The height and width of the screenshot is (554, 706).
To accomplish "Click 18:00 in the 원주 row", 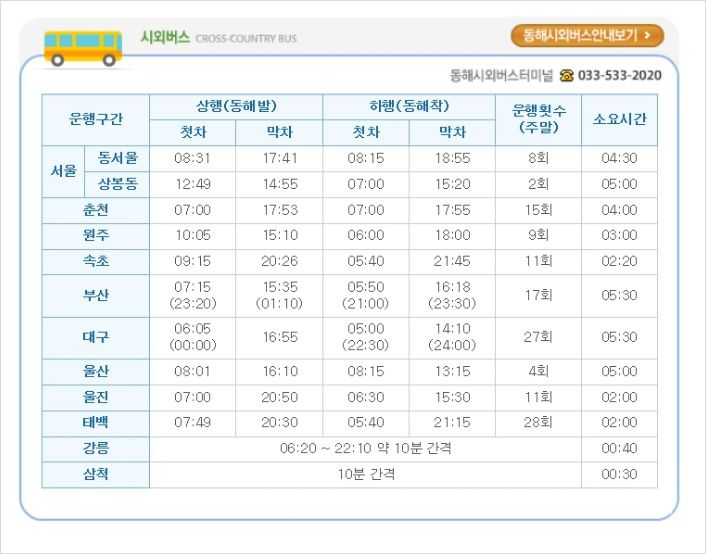I will (452, 235).
